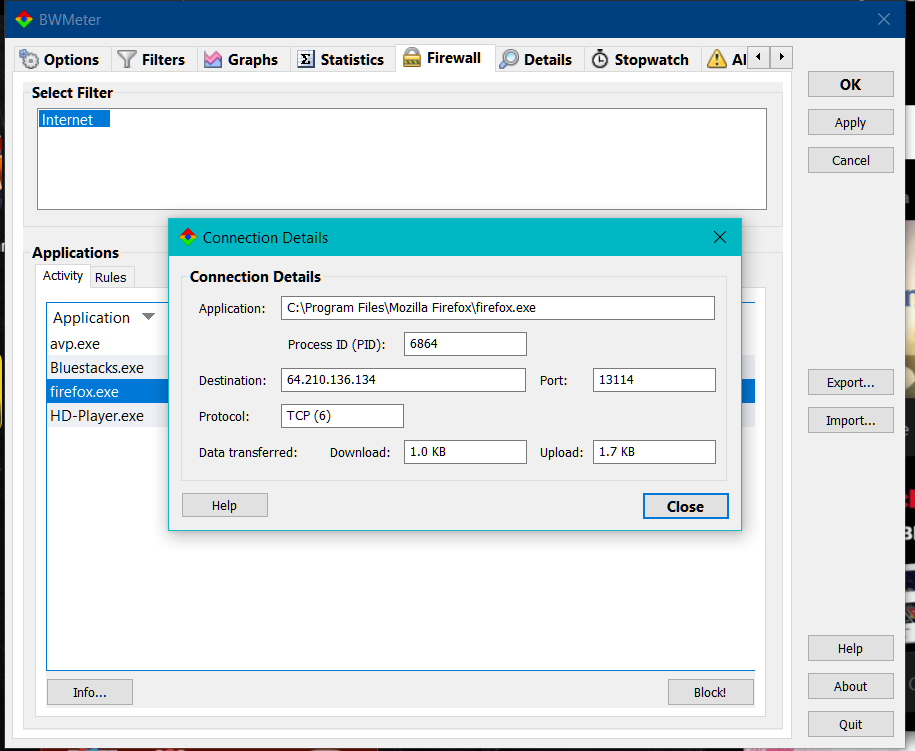This screenshot has width=915, height=751.
Task: Close the BWMeter window with X
Action: (883, 19)
